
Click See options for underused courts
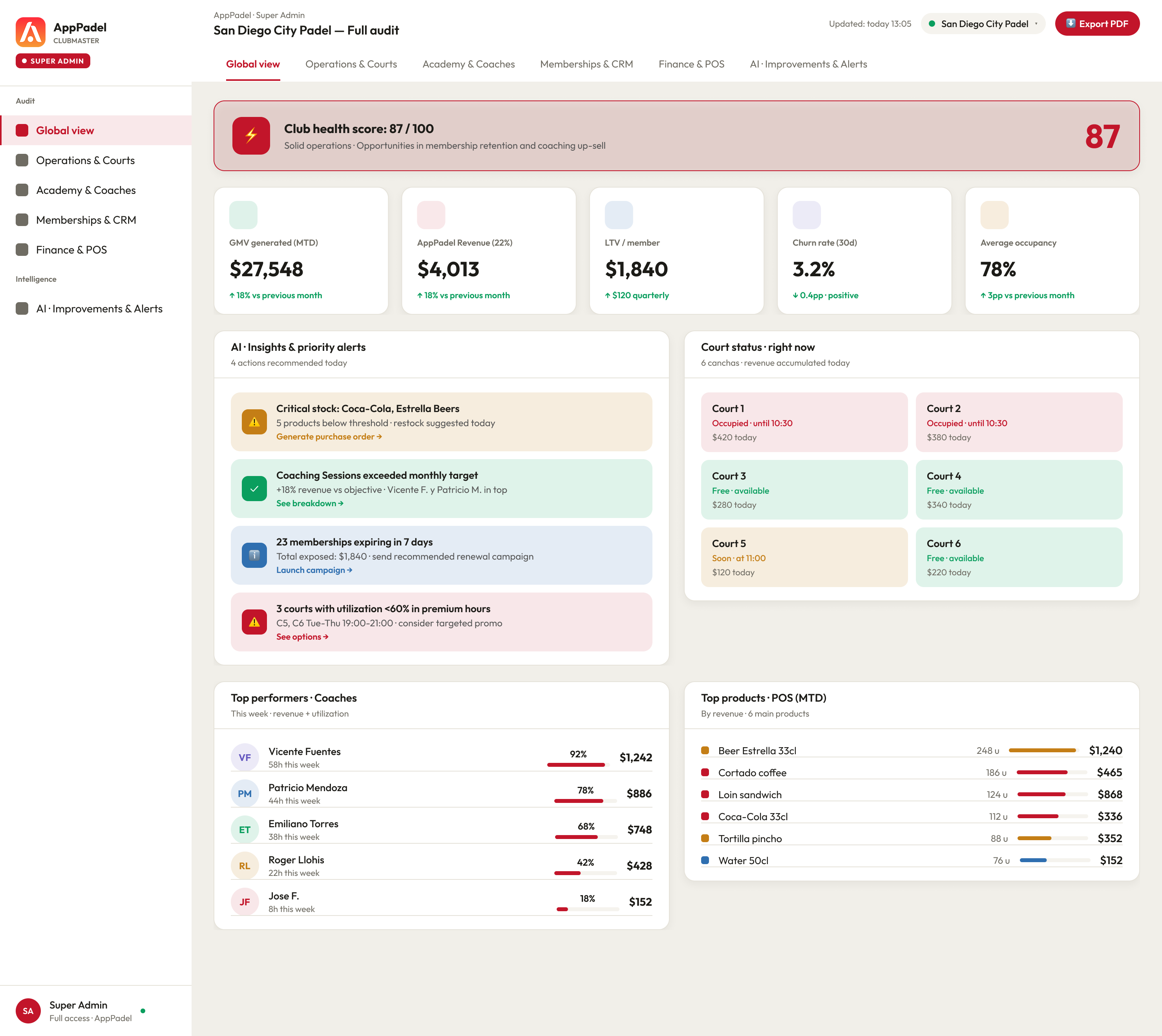pos(302,637)
